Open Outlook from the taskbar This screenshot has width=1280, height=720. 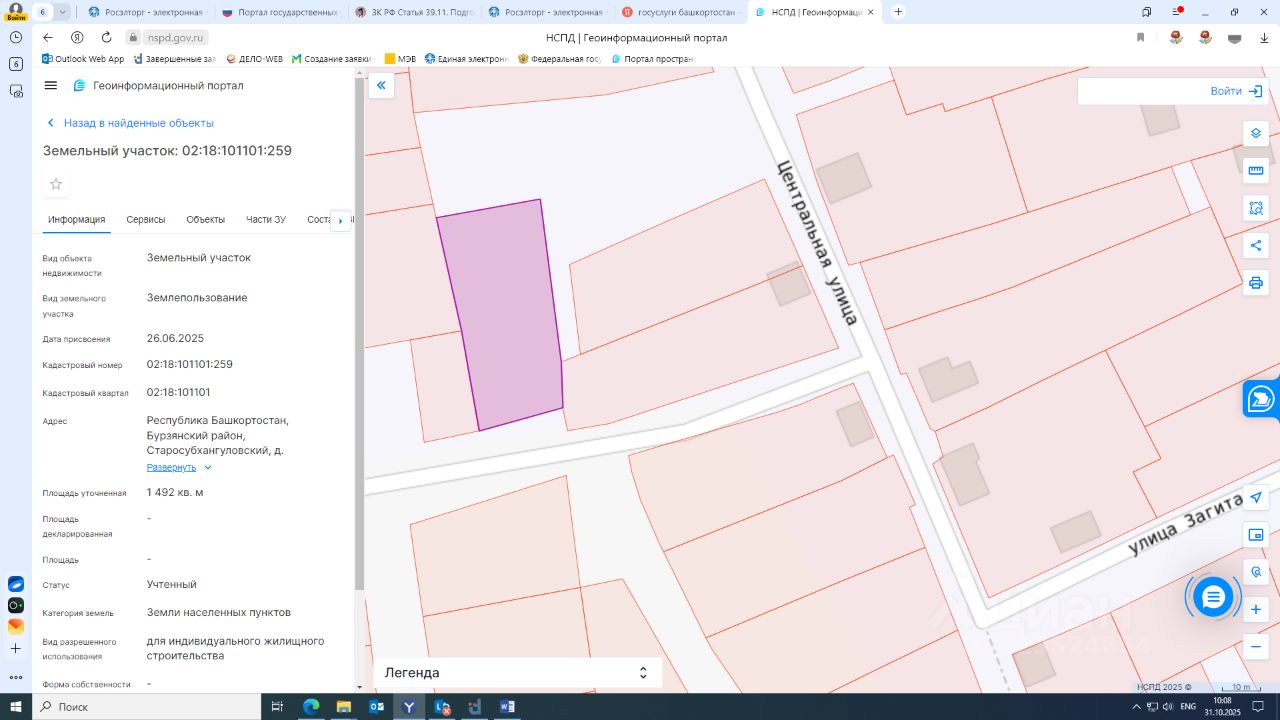point(377,707)
